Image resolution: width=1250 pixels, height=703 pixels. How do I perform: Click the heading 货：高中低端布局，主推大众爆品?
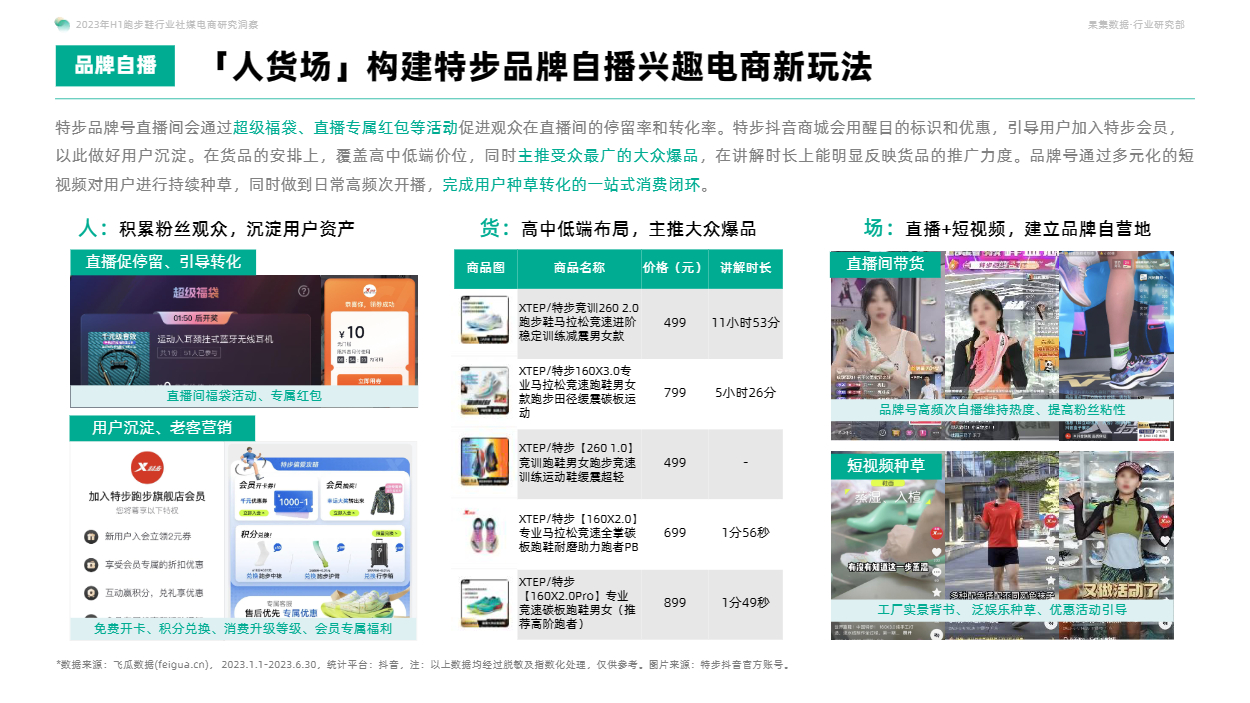(x=618, y=228)
